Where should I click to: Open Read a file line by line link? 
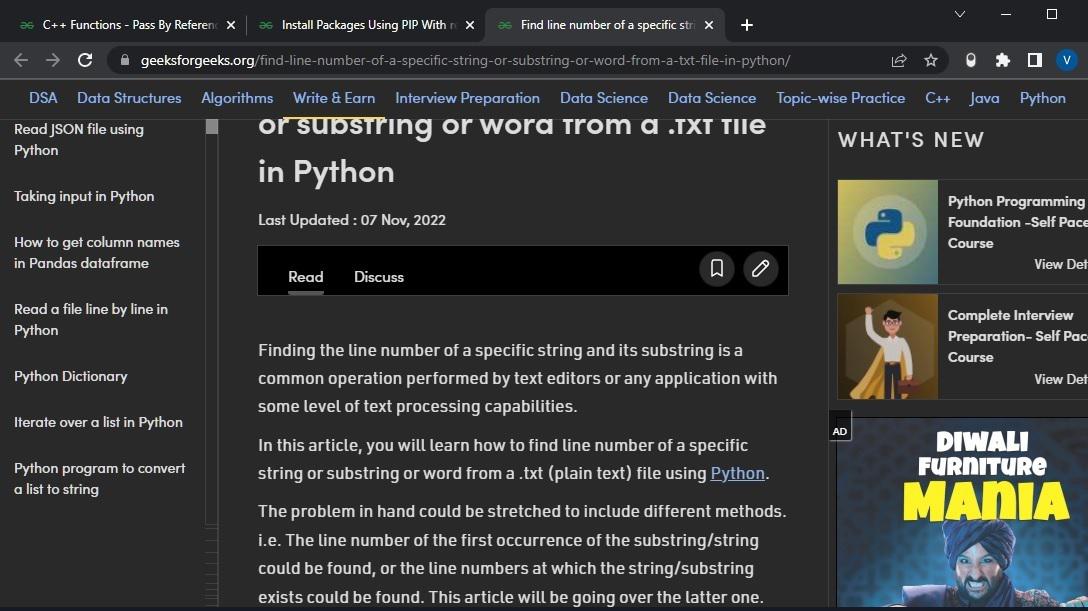91,320
